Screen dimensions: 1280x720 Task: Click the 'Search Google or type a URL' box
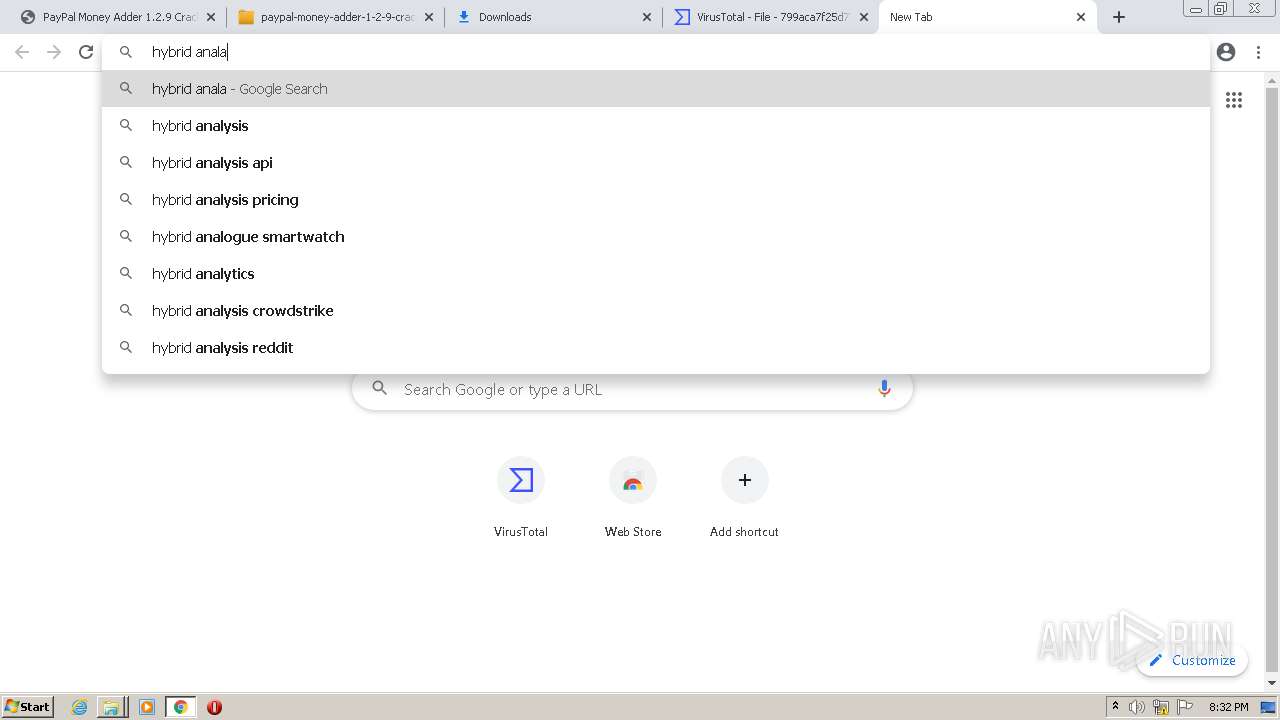pyautogui.click(x=632, y=389)
